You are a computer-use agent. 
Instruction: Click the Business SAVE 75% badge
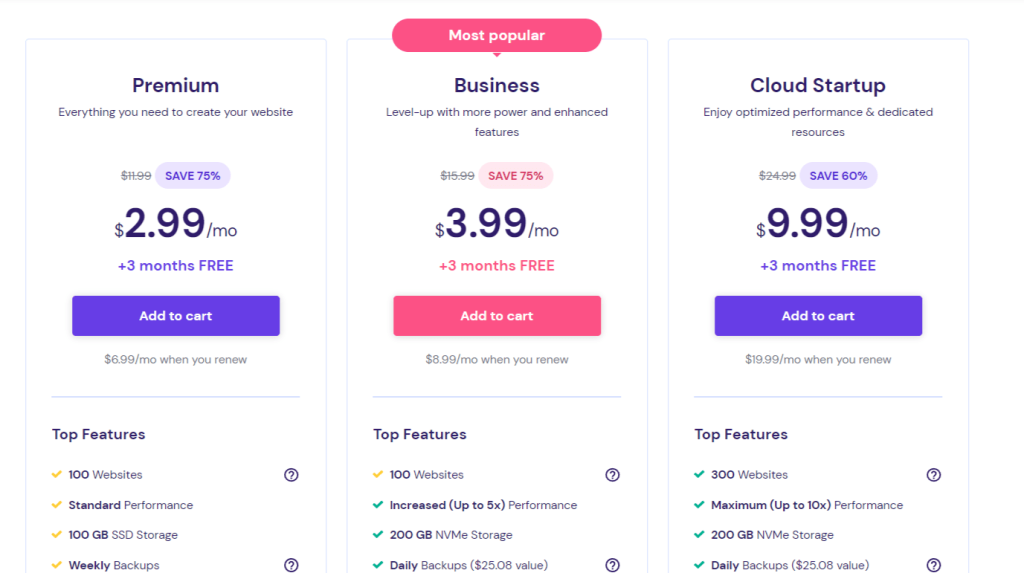tap(516, 176)
